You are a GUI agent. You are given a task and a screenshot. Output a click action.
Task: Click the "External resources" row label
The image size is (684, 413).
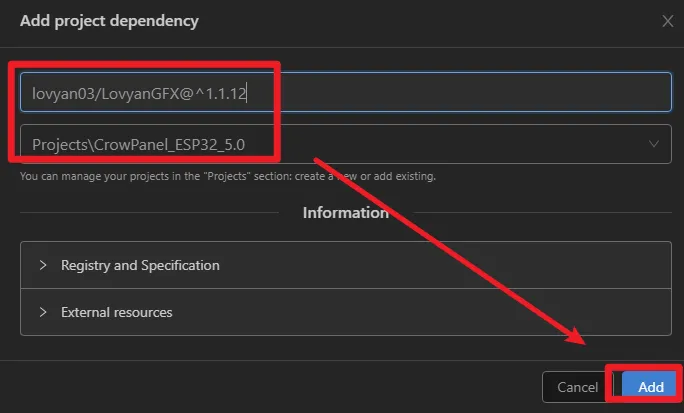(x=116, y=312)
